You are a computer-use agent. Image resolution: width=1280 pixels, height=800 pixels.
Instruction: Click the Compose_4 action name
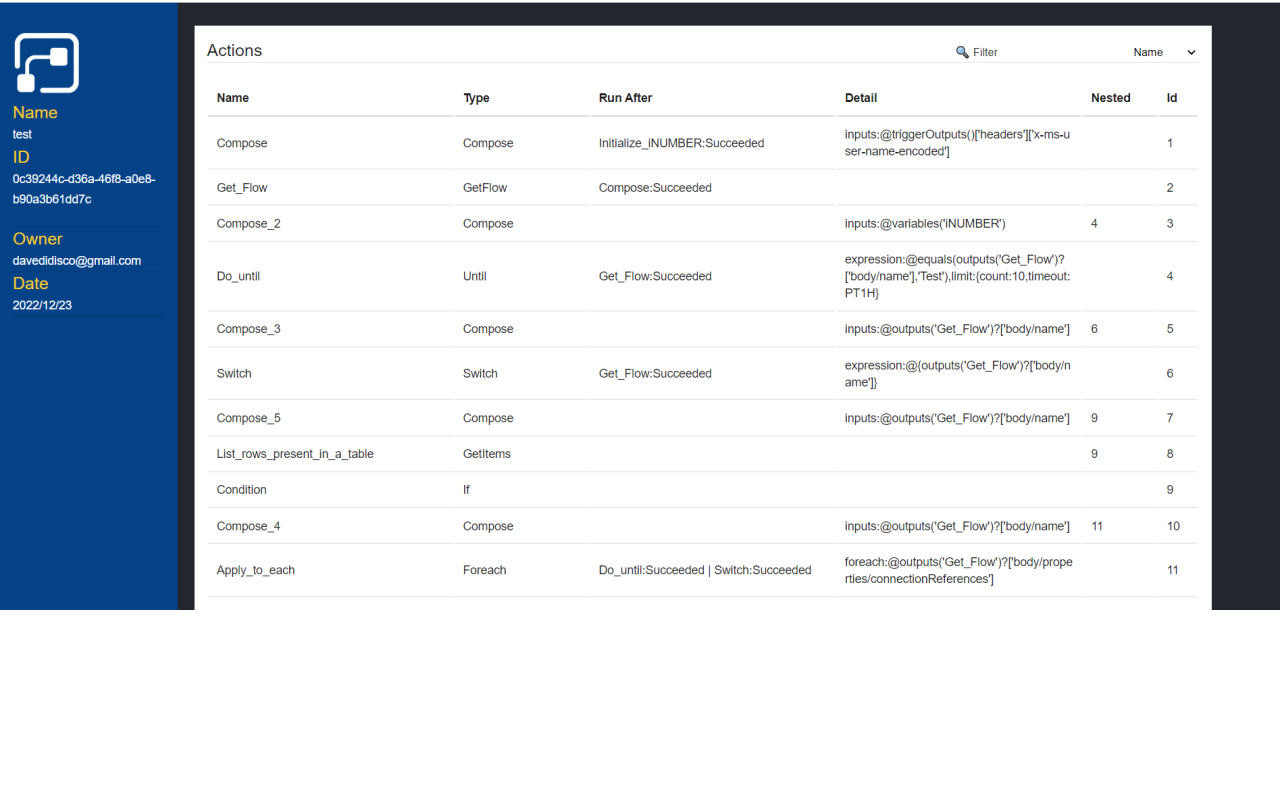(248, 526)
